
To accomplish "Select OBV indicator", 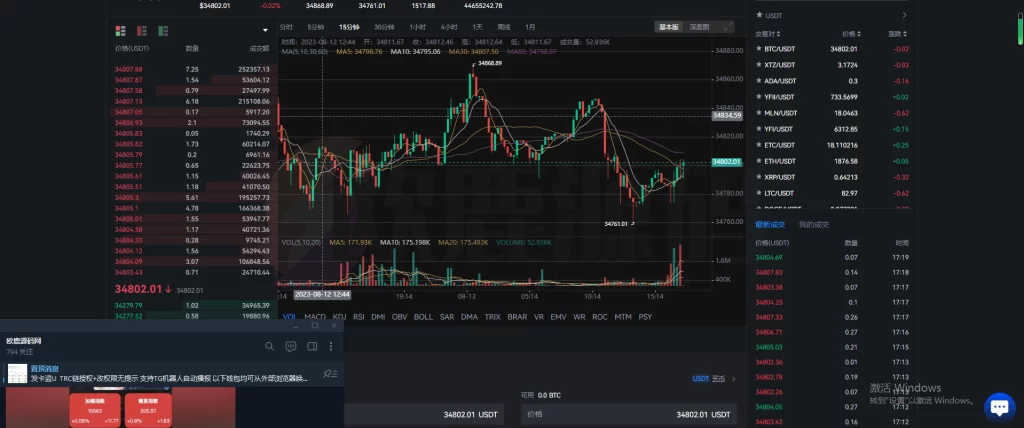I will click(399, 317).
